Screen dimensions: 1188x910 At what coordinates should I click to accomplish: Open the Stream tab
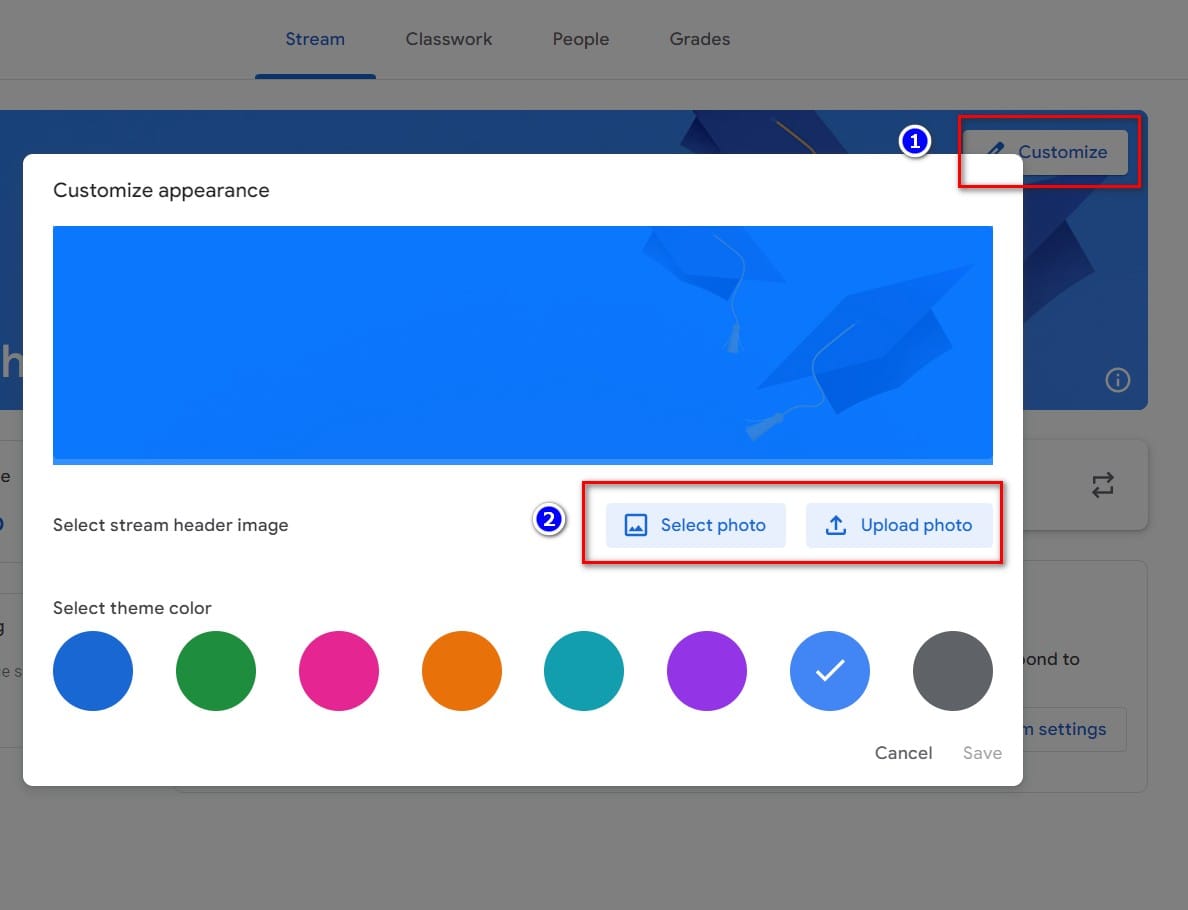click(315, 40)
